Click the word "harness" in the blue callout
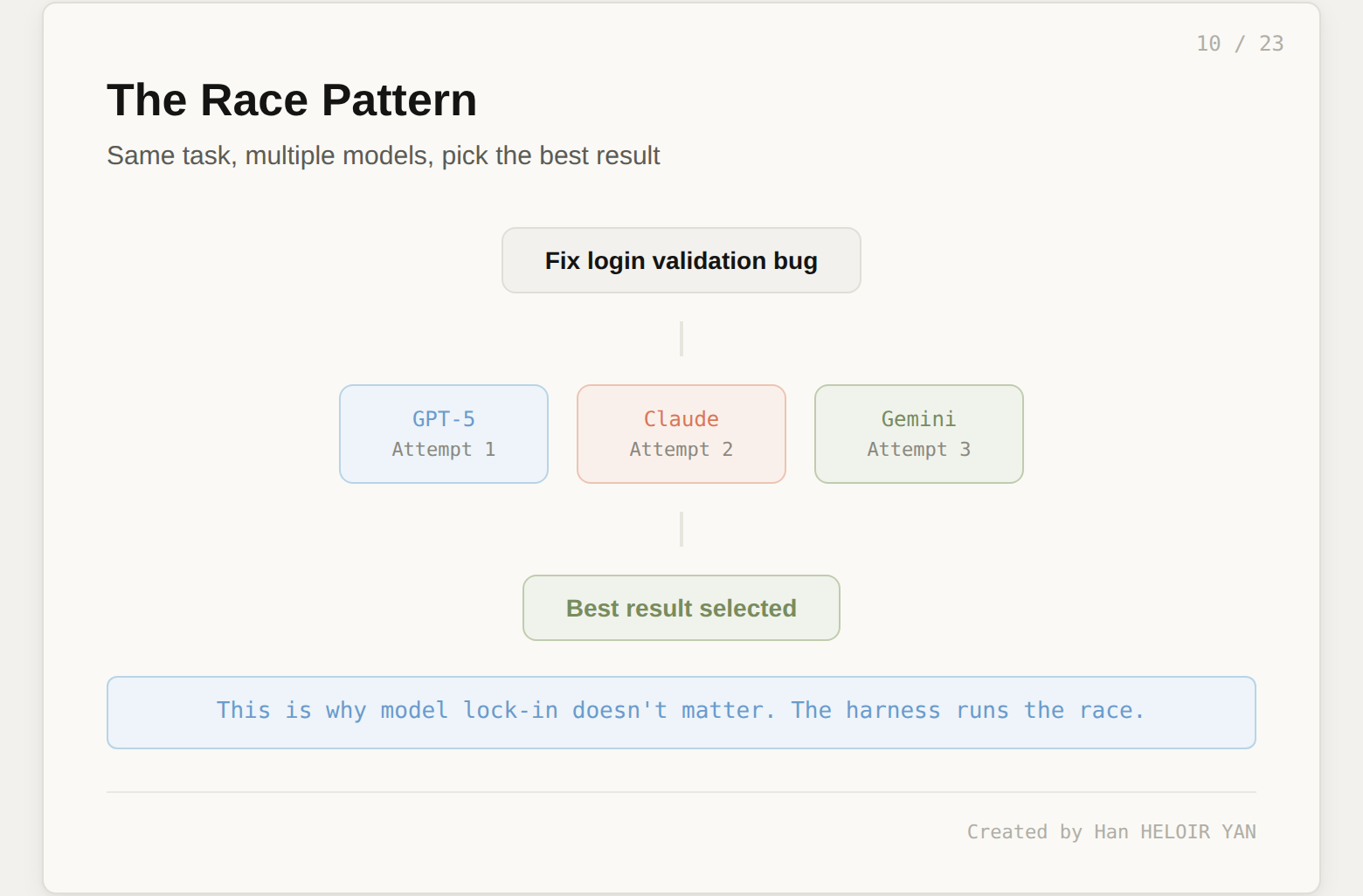Image resolution: width=1363 pixels, height=896 pixels. click(893, 711)
